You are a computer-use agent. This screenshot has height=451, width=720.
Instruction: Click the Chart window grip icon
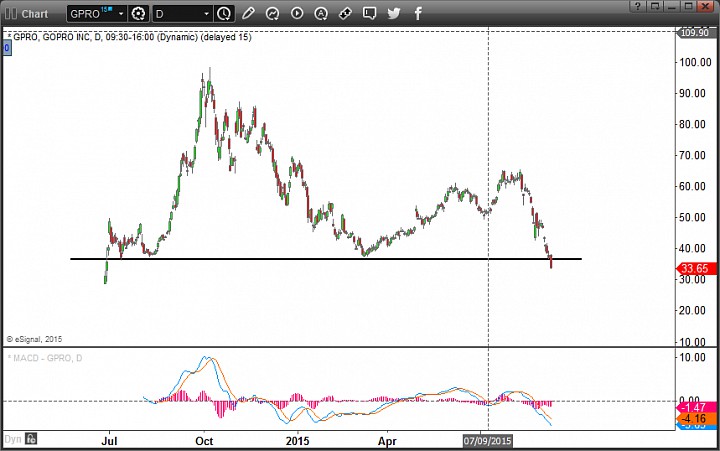[10, 14]
